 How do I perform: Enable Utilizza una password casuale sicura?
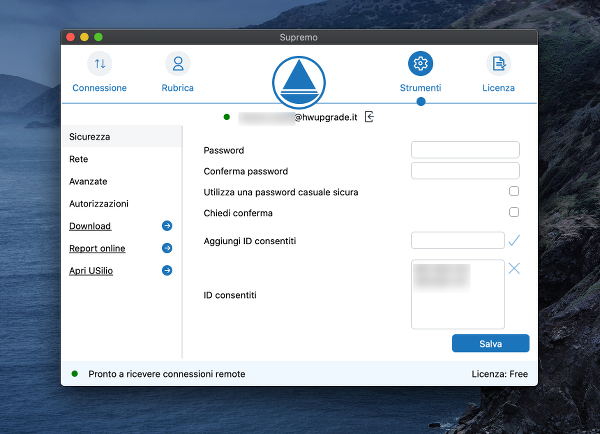(514, 191)
